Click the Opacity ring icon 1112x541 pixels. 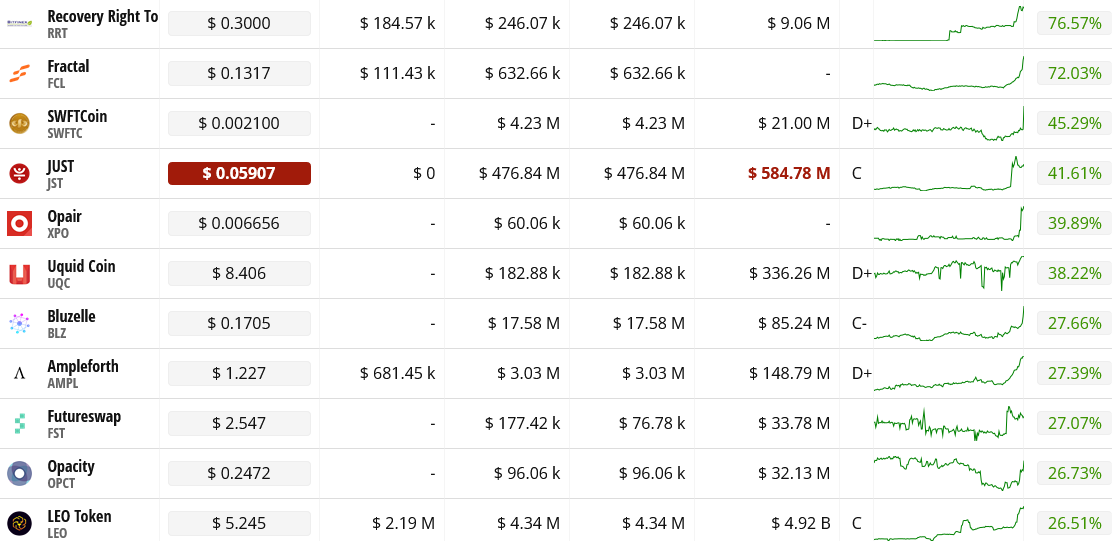[x=19, y=474]
